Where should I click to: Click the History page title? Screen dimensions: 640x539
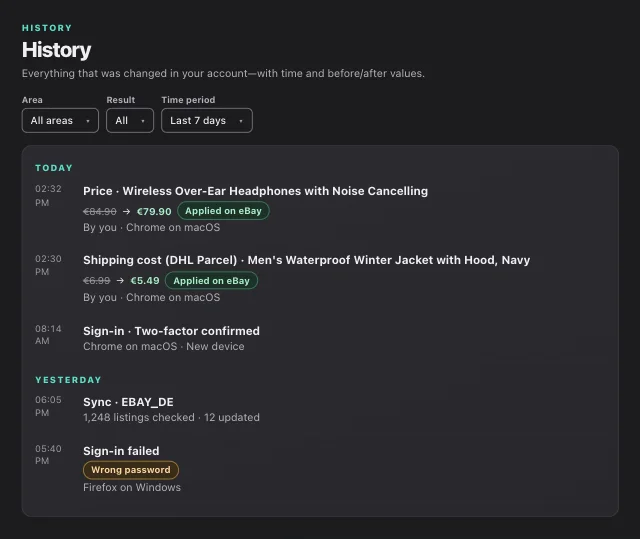(56, 50)
